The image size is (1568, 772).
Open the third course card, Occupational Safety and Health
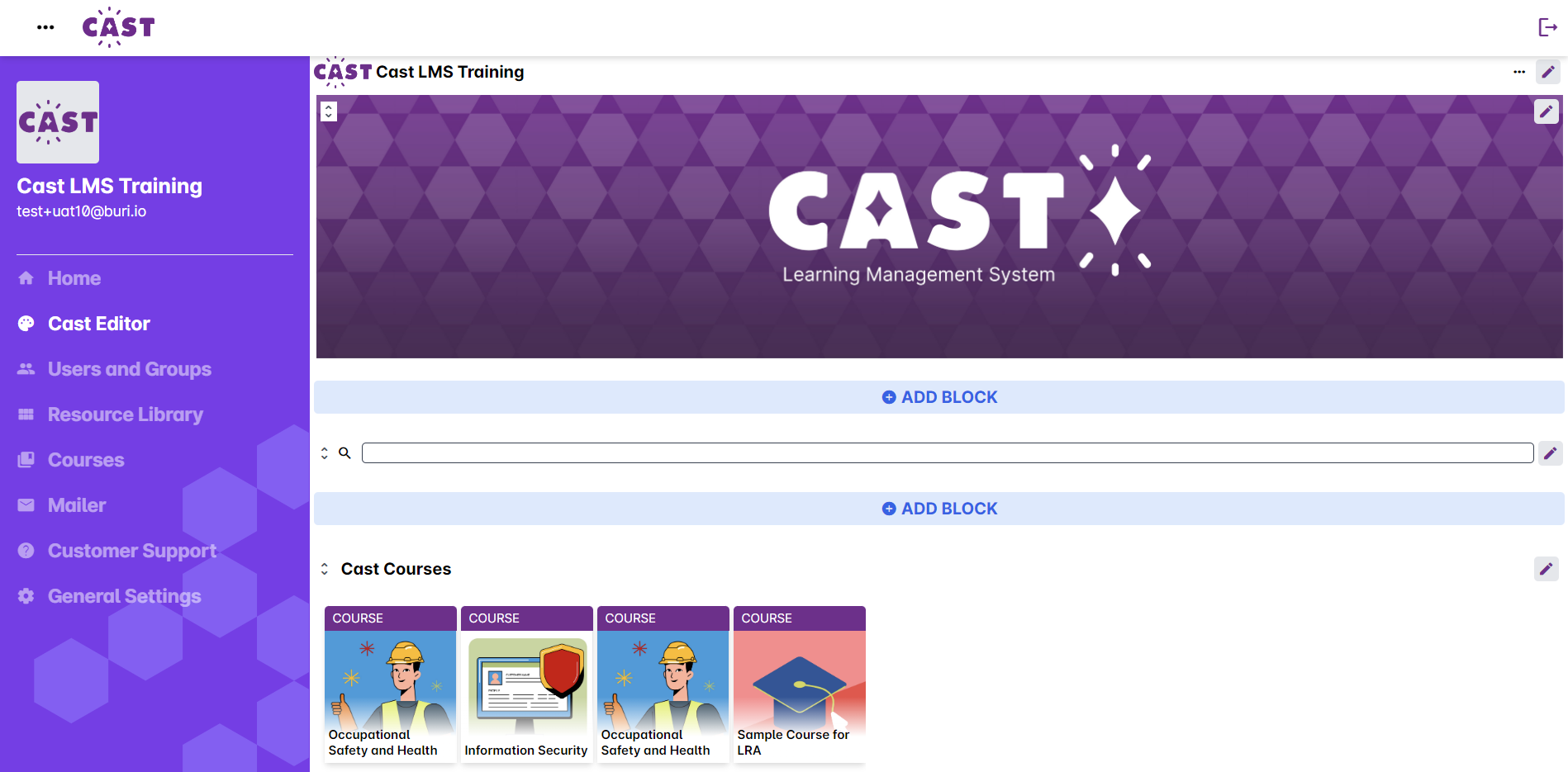[x=663, y=684]
